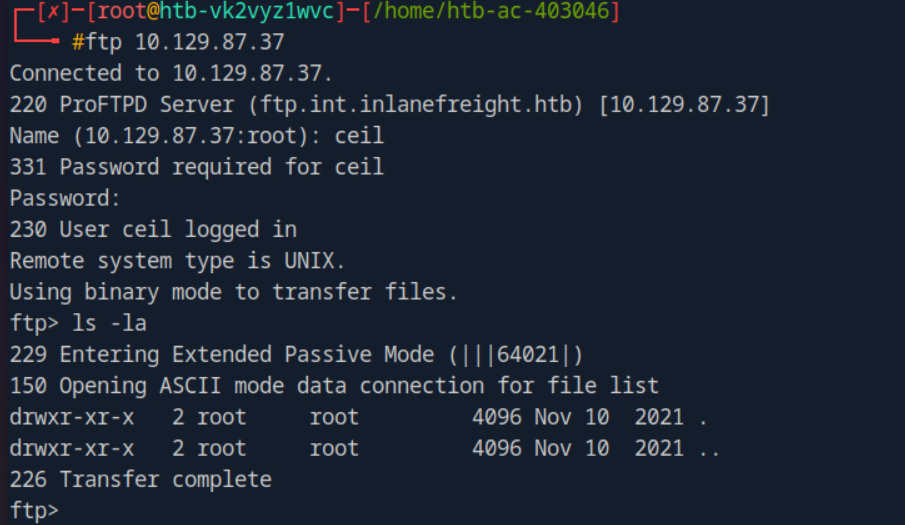Click the '331 Password required for ceil' line
The width and height of the screenshot is (905, 525).
click(x=197, y=166)
